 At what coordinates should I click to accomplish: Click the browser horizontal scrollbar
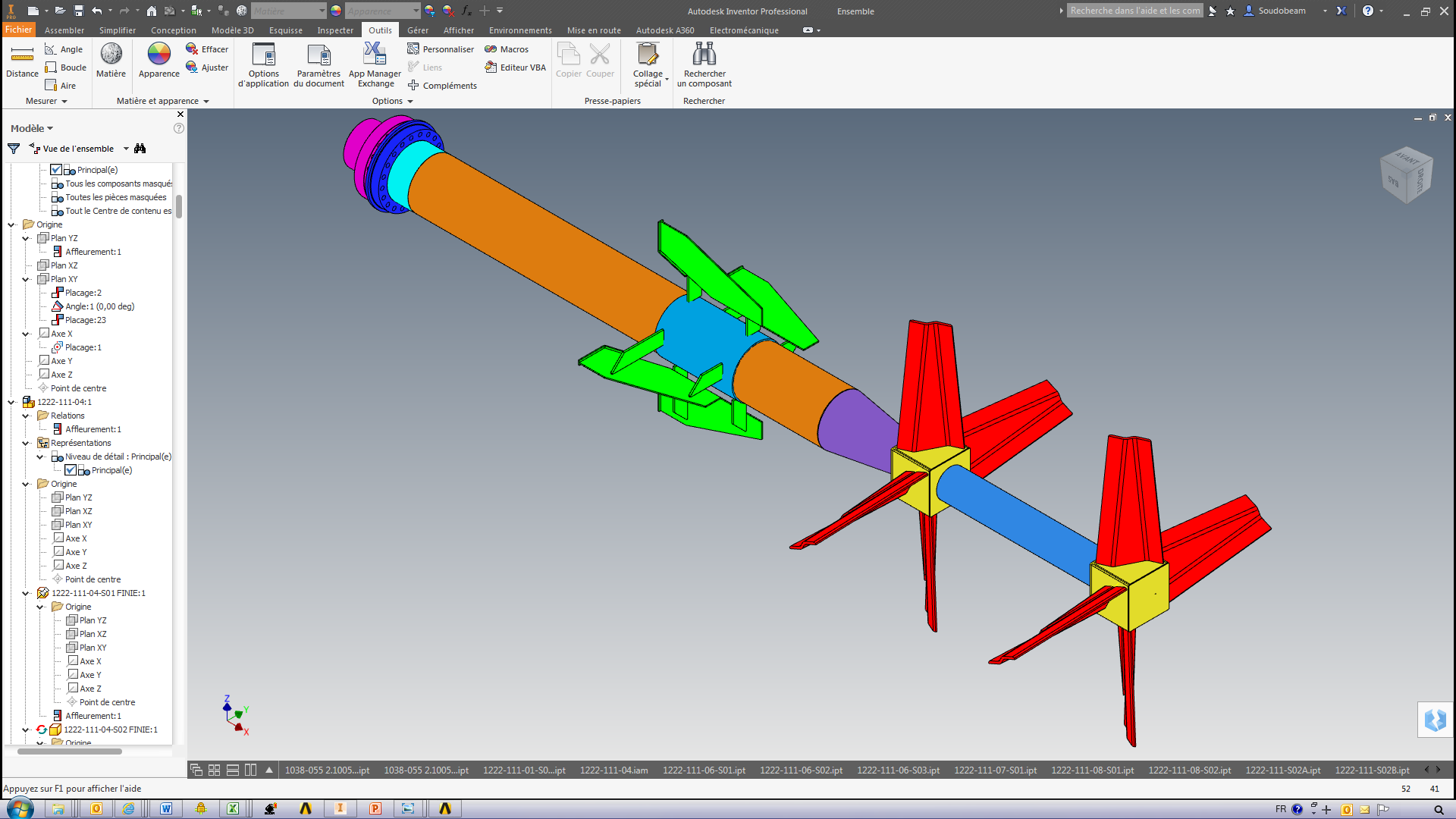(70, 752)
